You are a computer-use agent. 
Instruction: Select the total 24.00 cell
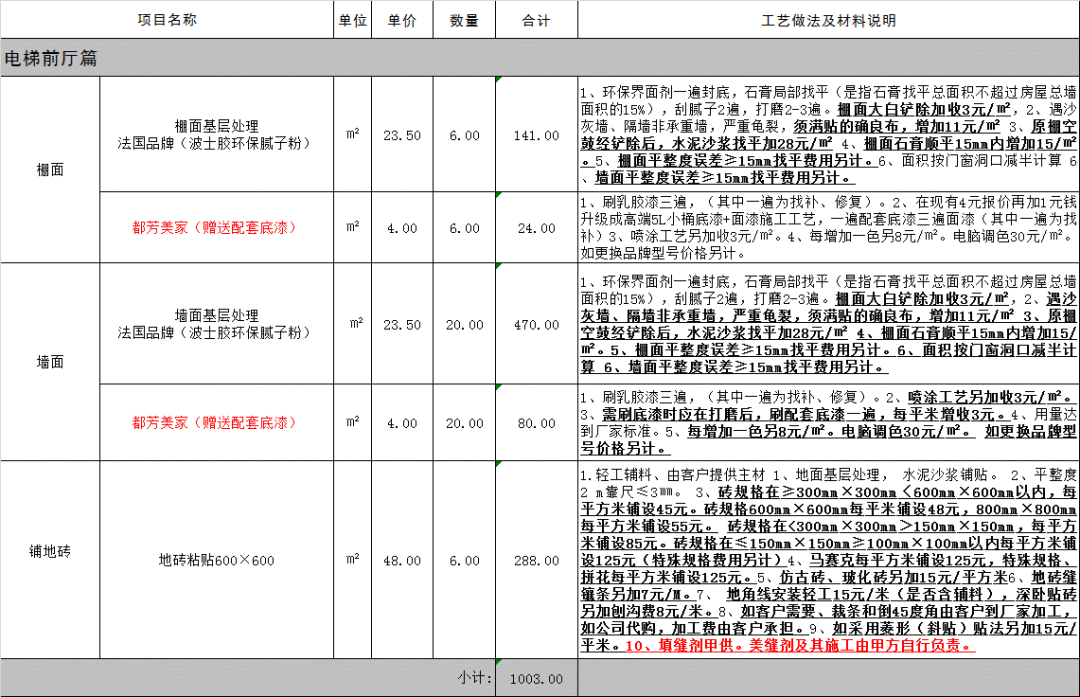point(537,228)
